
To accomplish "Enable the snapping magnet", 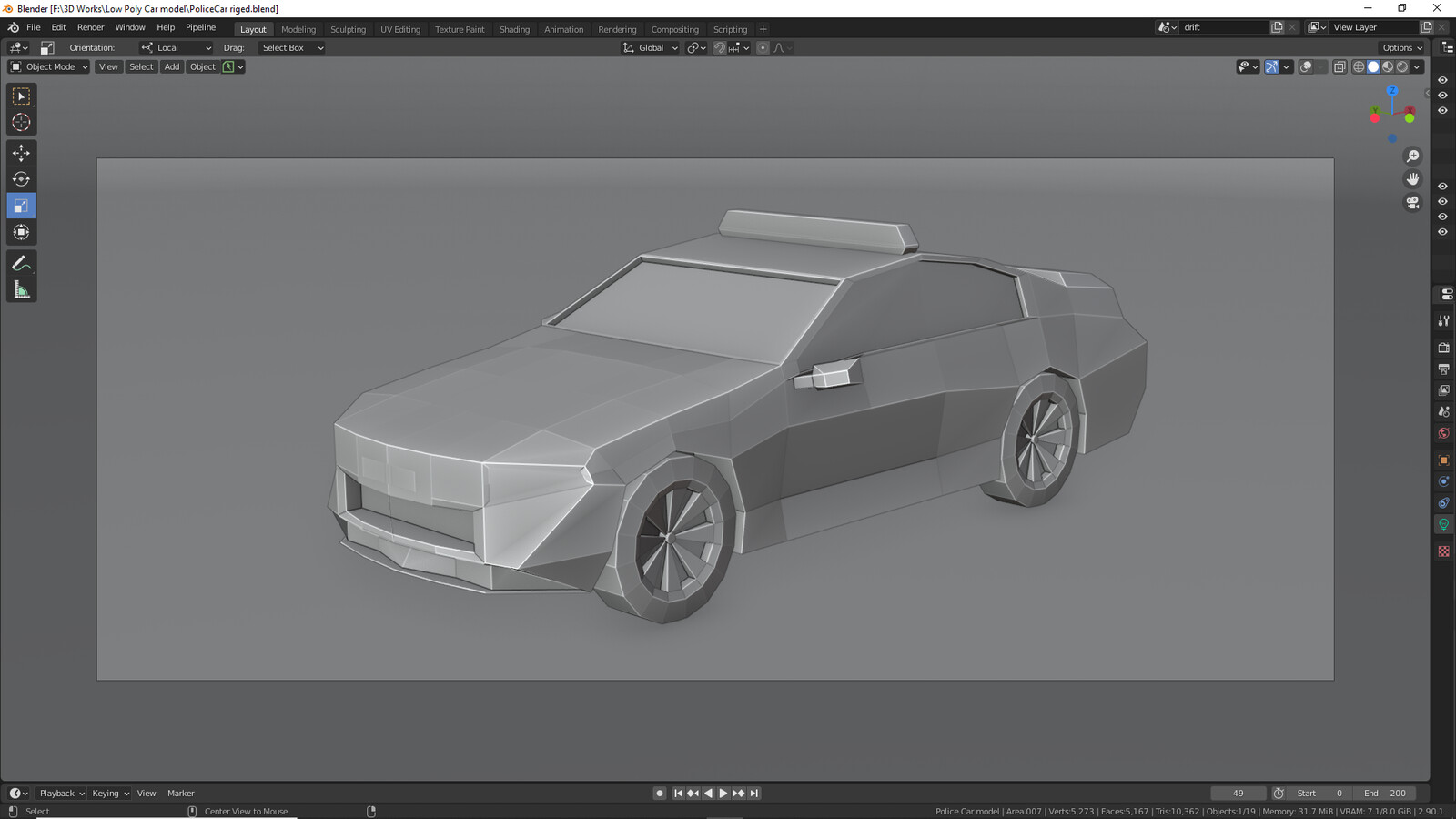I will [x=719, y=47].
